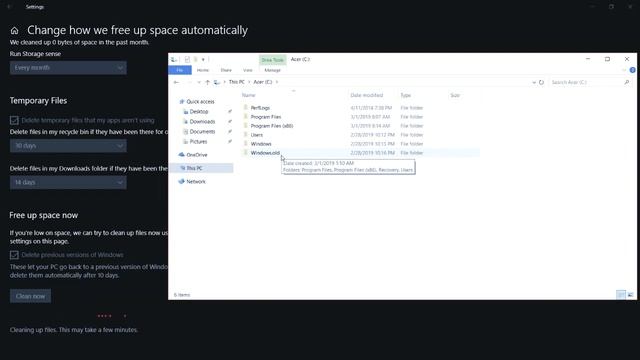Select Quick access in the navigation pane

click(x=200, y=102)
